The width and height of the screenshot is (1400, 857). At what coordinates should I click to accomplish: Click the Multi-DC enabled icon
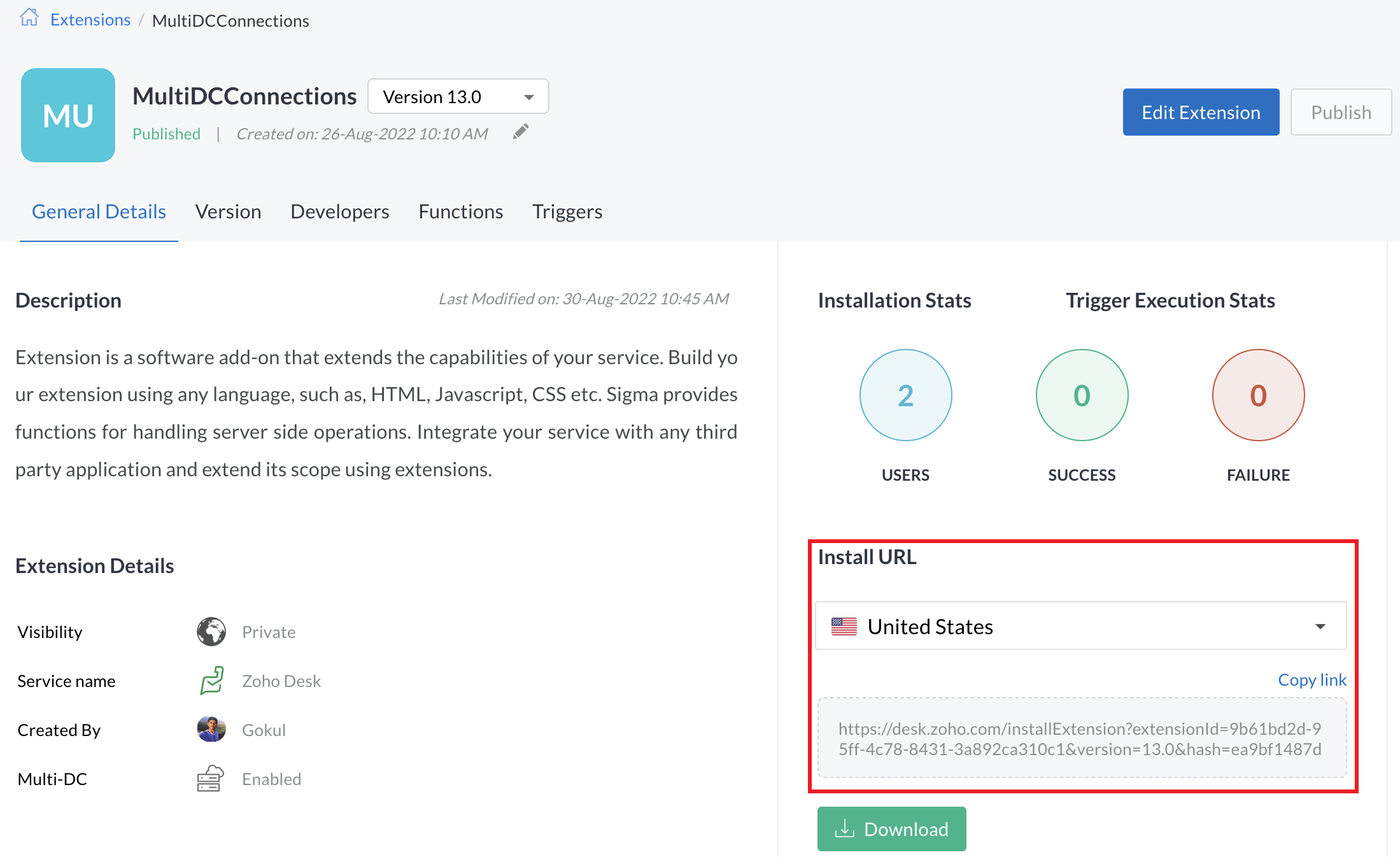[x=211, y=778]
